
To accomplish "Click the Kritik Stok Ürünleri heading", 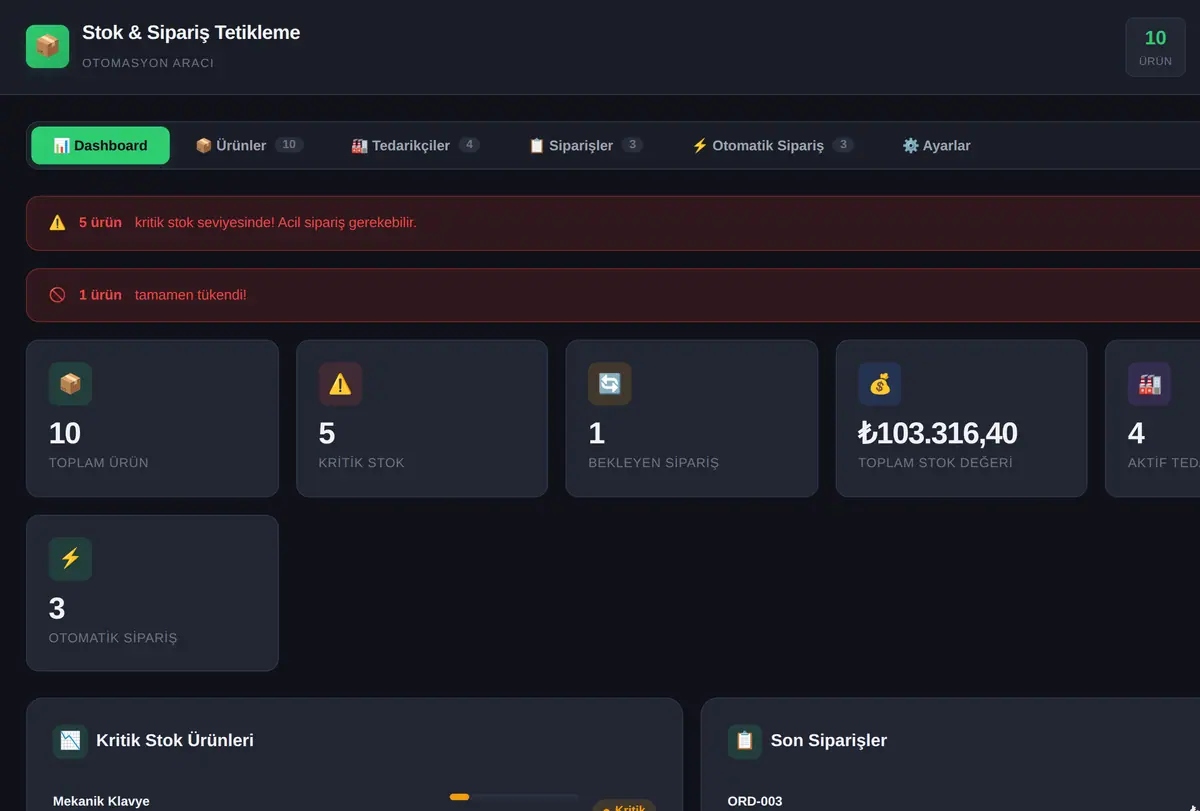I will point(175,741).
